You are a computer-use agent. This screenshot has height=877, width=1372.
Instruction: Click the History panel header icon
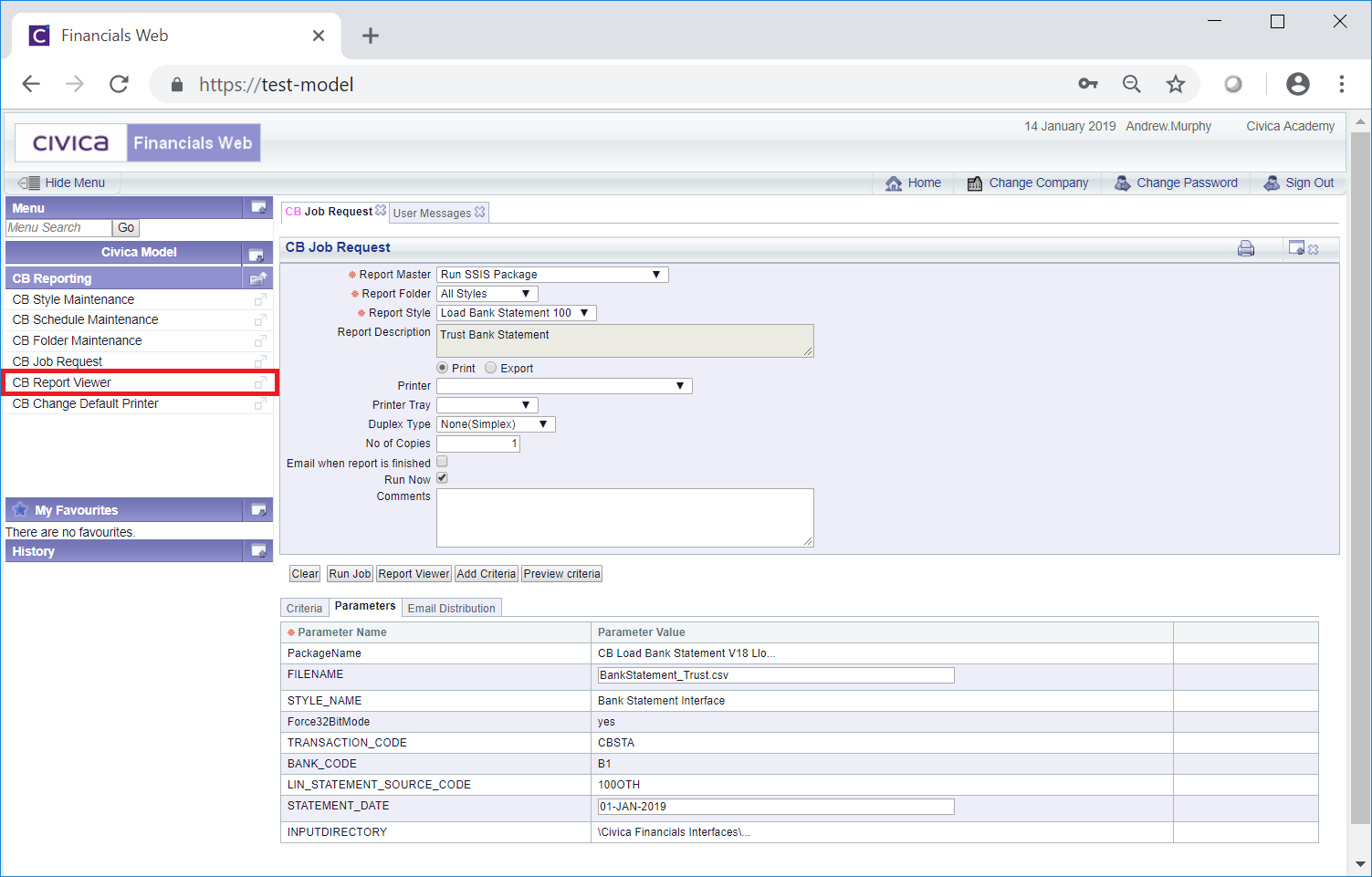258,551
